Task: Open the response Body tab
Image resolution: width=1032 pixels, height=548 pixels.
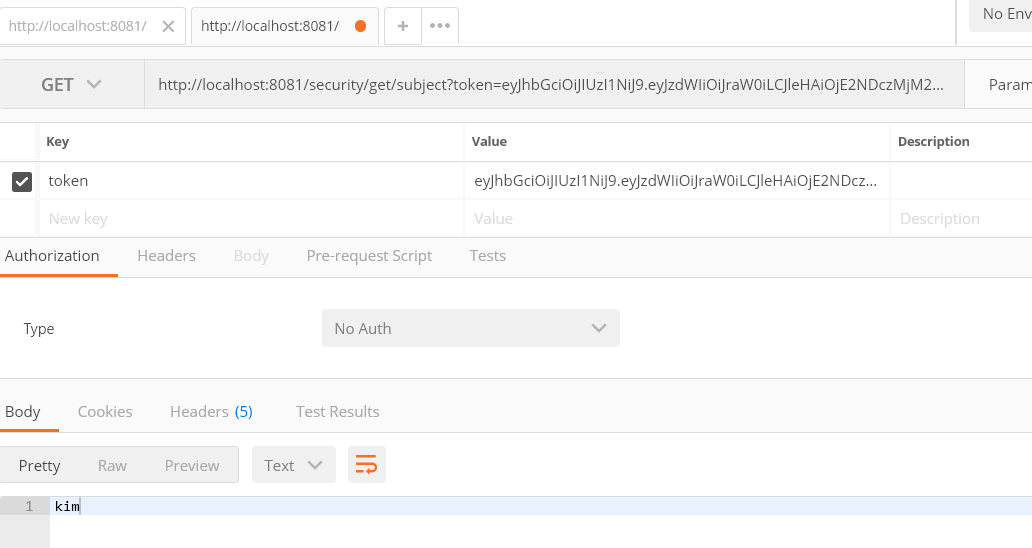Action: (23, 412)
